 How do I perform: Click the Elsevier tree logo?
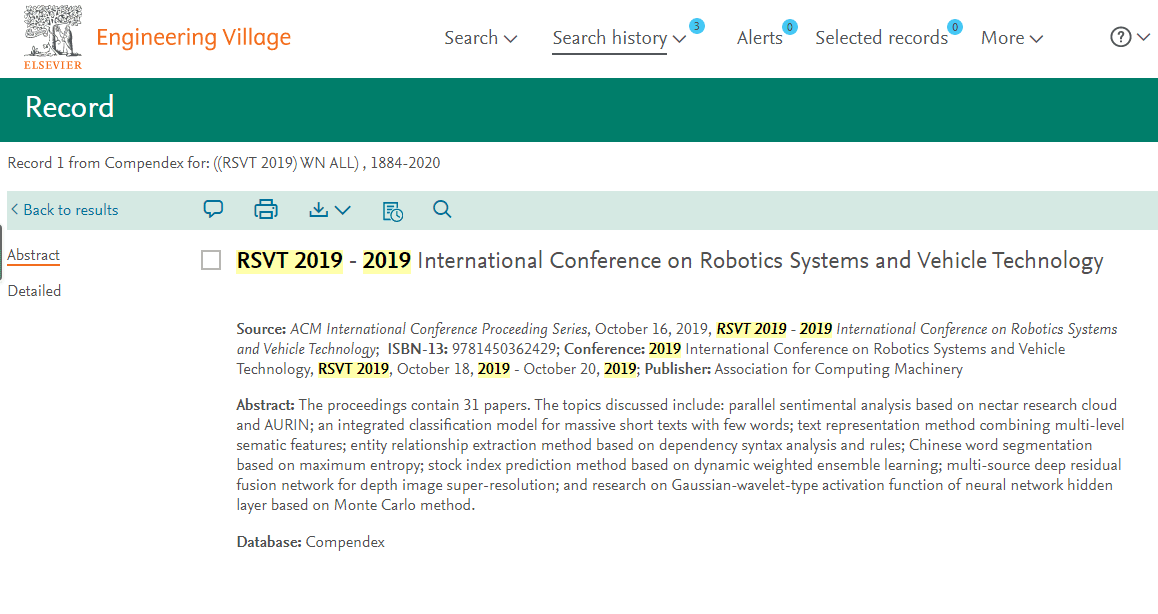[x=52, y=37]
